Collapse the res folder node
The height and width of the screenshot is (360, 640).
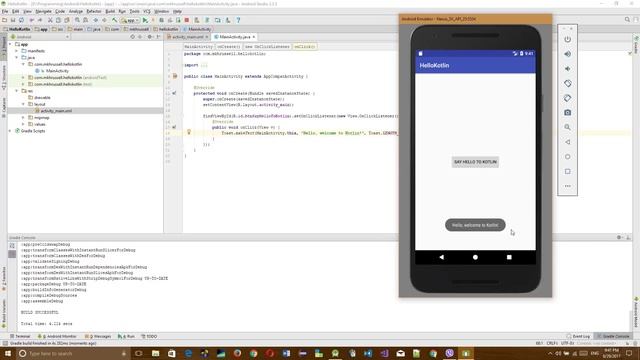(x=17, y=91)
